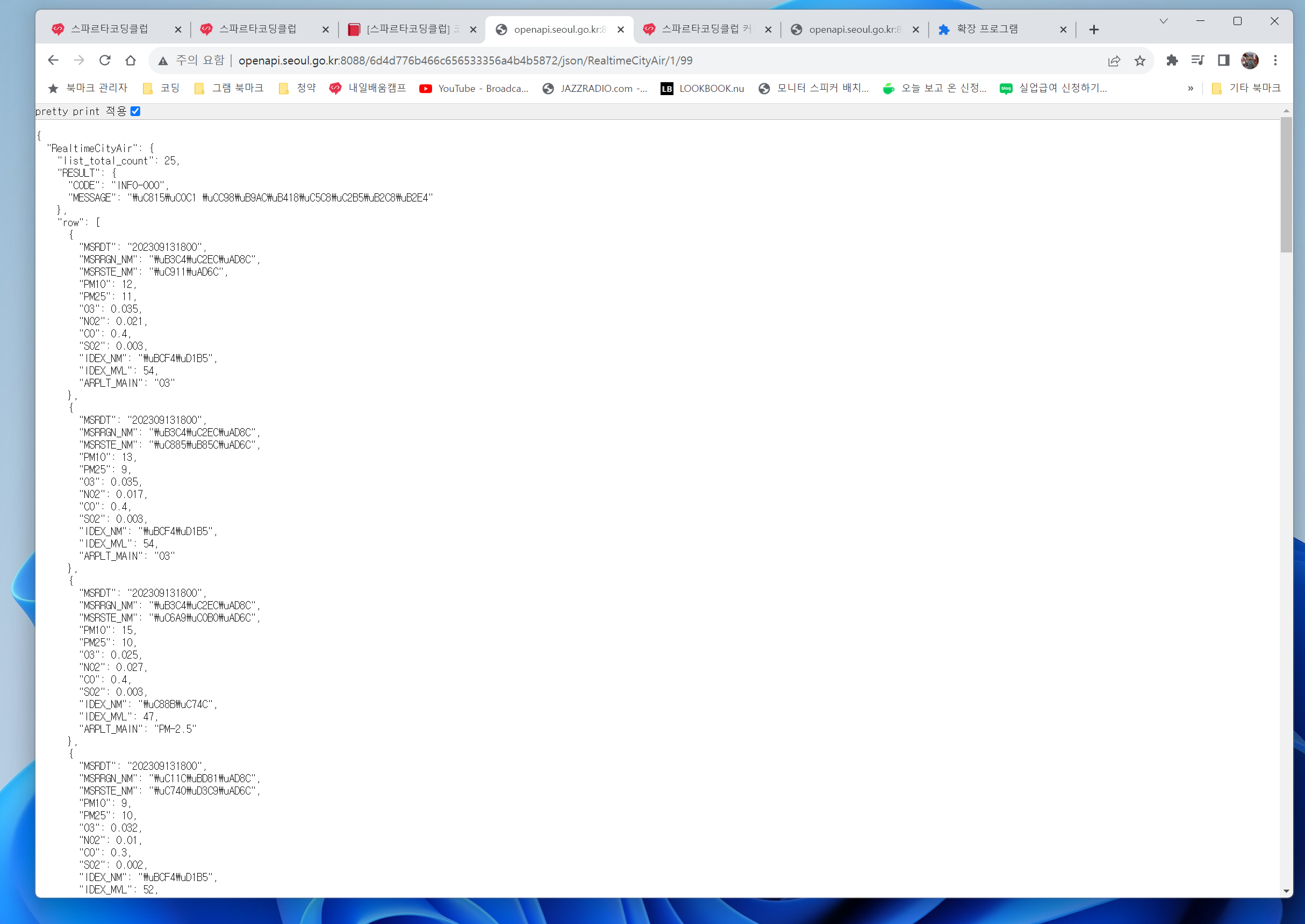
Task: Open the JAZZRADIO.com bookmark
Action: [x=596, y=88]
